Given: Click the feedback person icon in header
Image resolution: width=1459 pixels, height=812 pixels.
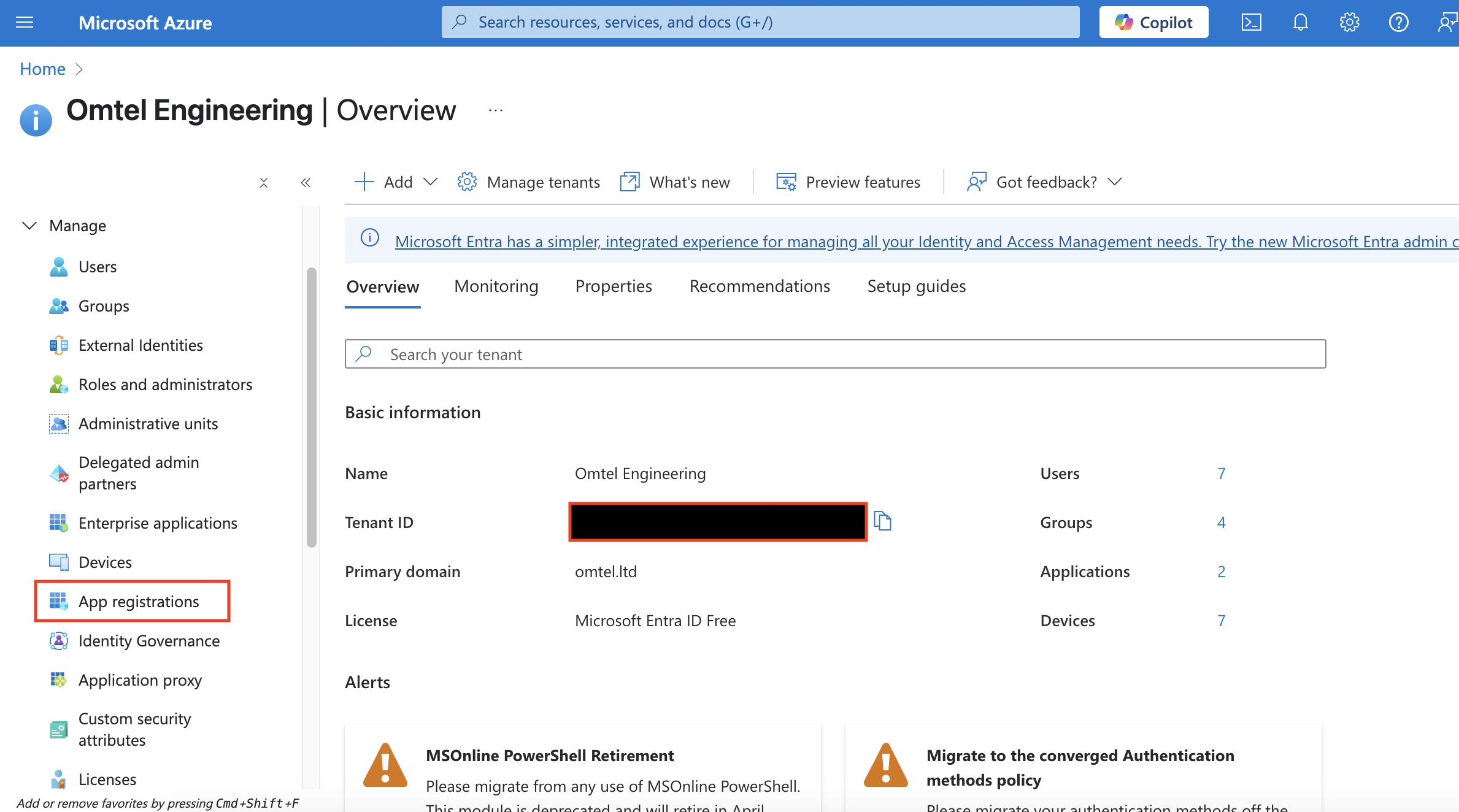Looking at the screenshot, I should (x=1447, y=23).
